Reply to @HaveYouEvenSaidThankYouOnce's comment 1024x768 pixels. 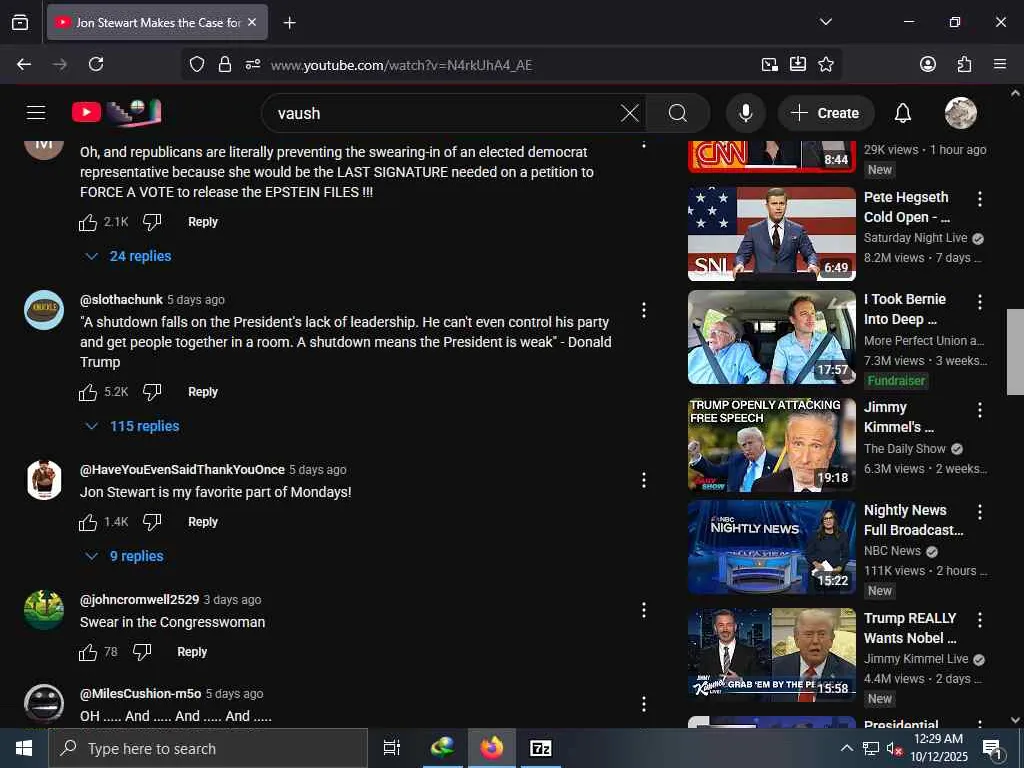tap(202, 522)
